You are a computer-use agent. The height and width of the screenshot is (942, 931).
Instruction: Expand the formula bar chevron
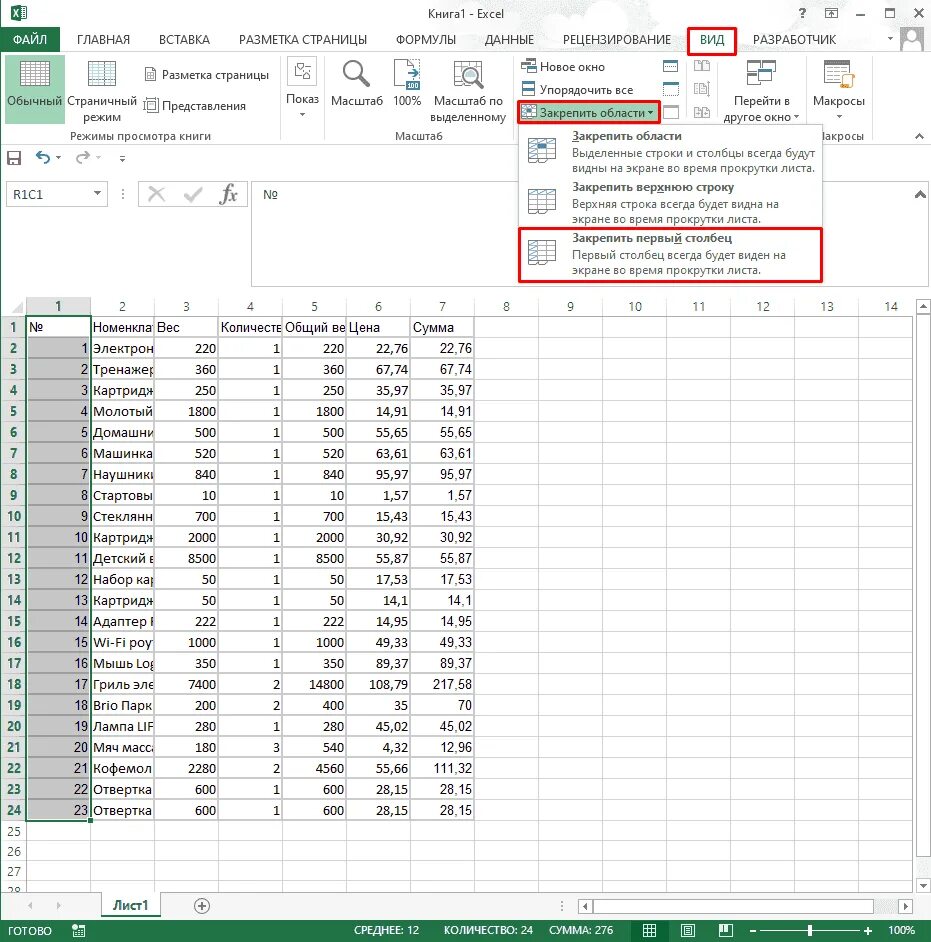[x=920, y=194]
